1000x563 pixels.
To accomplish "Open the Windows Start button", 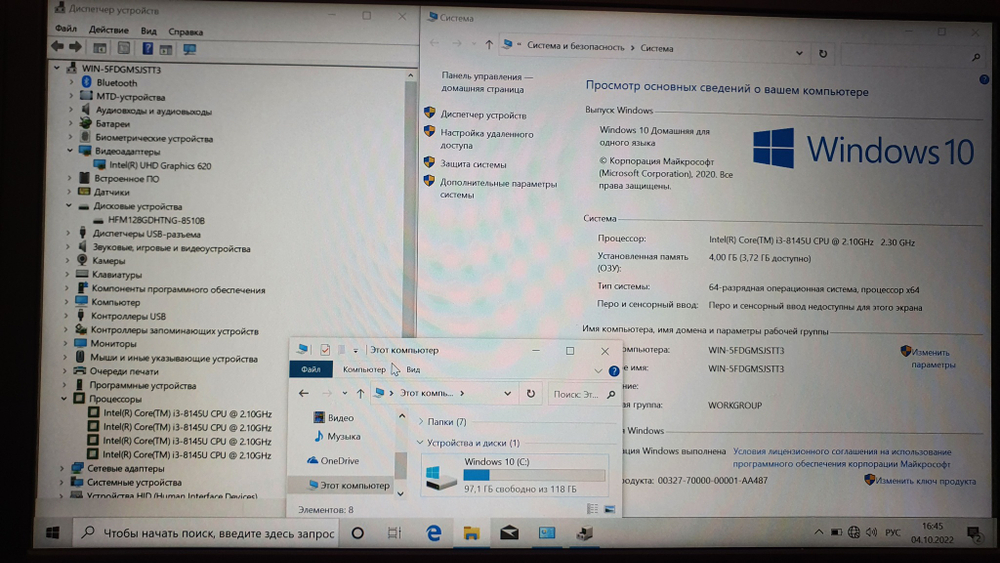I will coord(53,533).
